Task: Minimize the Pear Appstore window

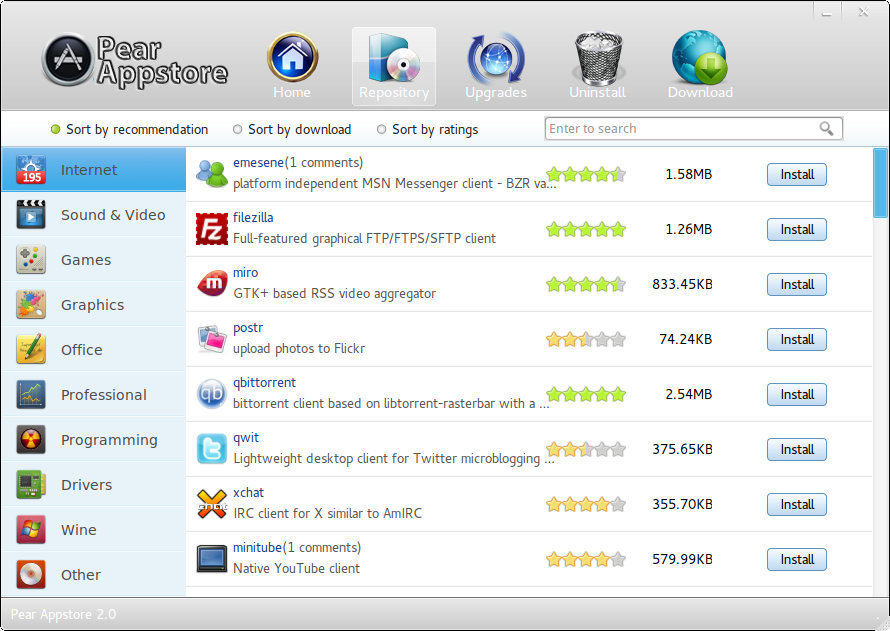Action: pyautogui.click(x=827, y=12)
